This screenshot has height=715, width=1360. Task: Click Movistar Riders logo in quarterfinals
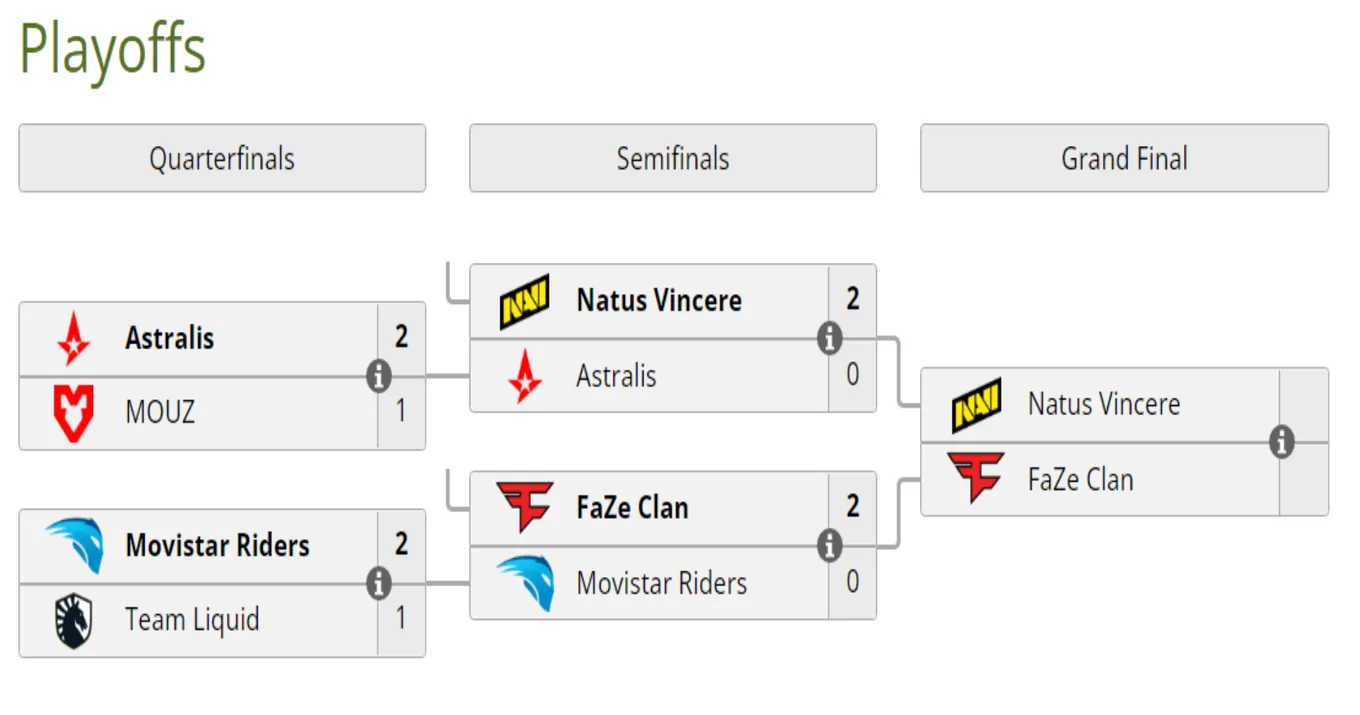(74, 545)
